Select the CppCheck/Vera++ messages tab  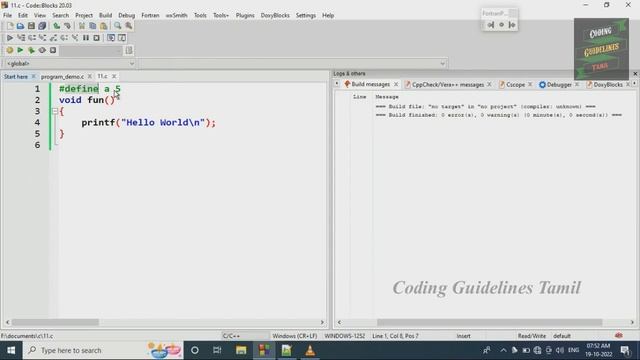tap(447, 84)
